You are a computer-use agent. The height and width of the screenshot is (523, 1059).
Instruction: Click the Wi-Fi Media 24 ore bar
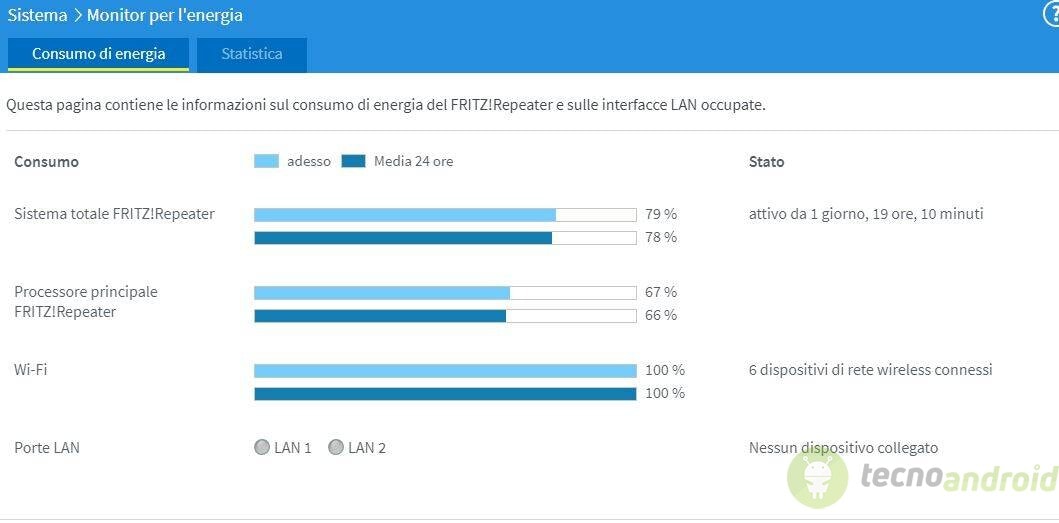445,393
